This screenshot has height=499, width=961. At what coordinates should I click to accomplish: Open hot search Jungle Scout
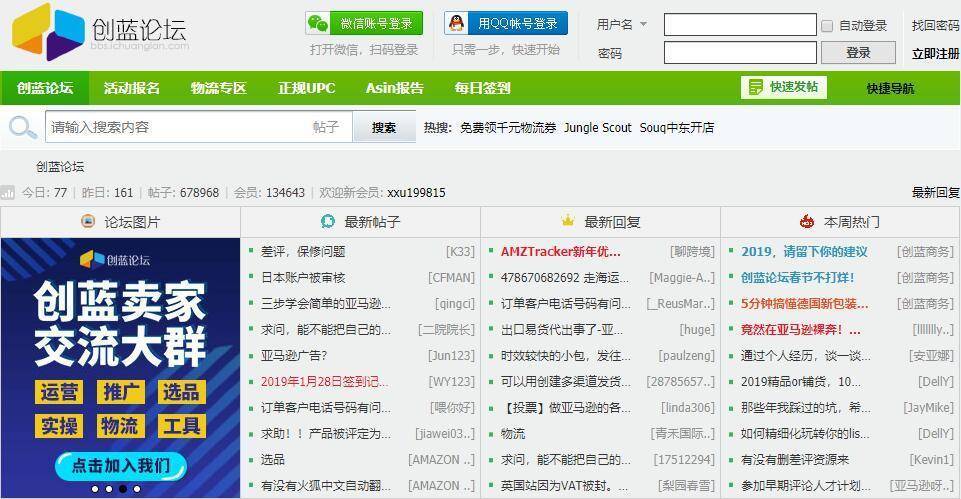coord(598,128)
